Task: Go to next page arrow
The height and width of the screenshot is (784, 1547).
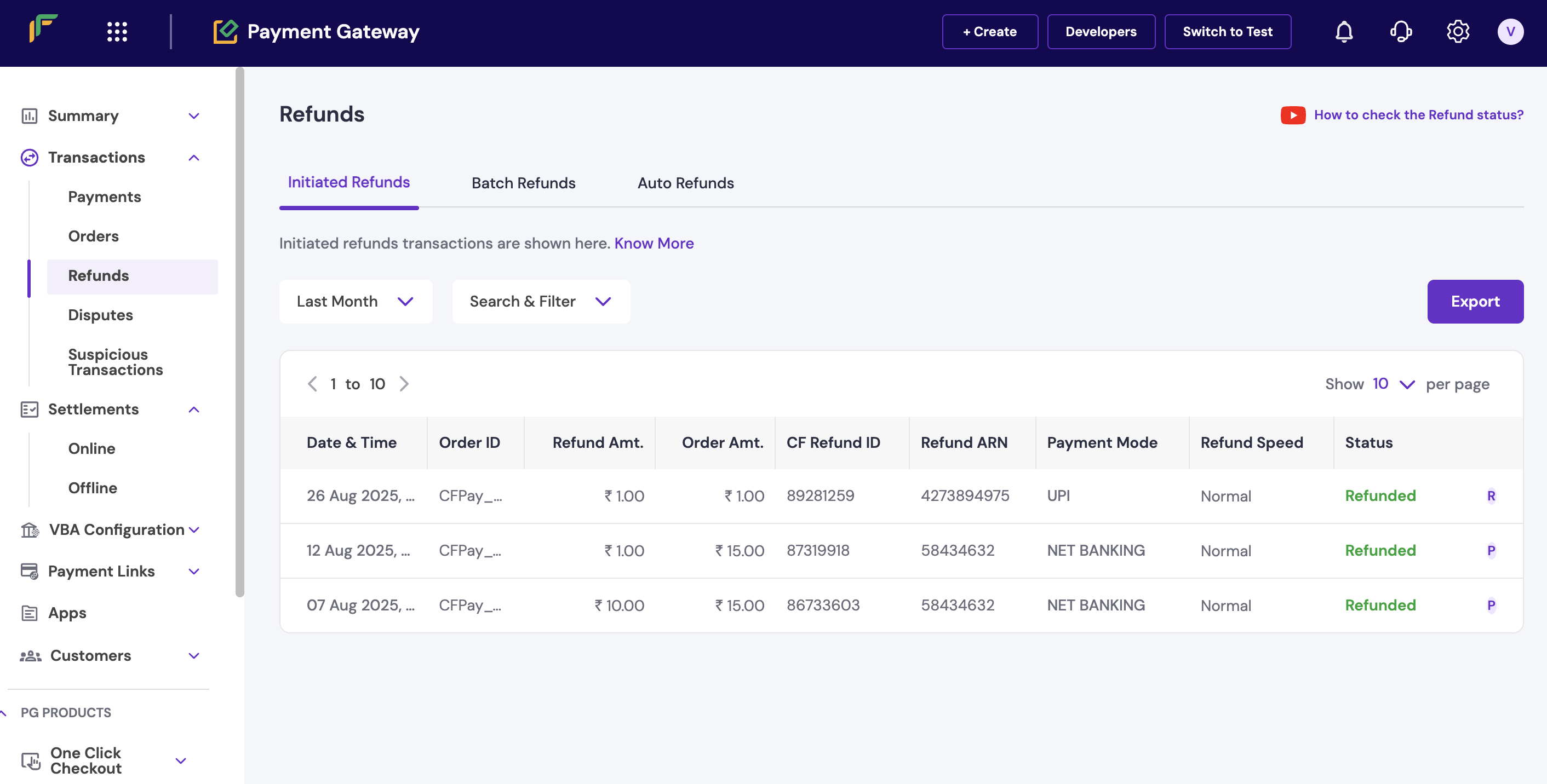Action: [x=404, y=384]
